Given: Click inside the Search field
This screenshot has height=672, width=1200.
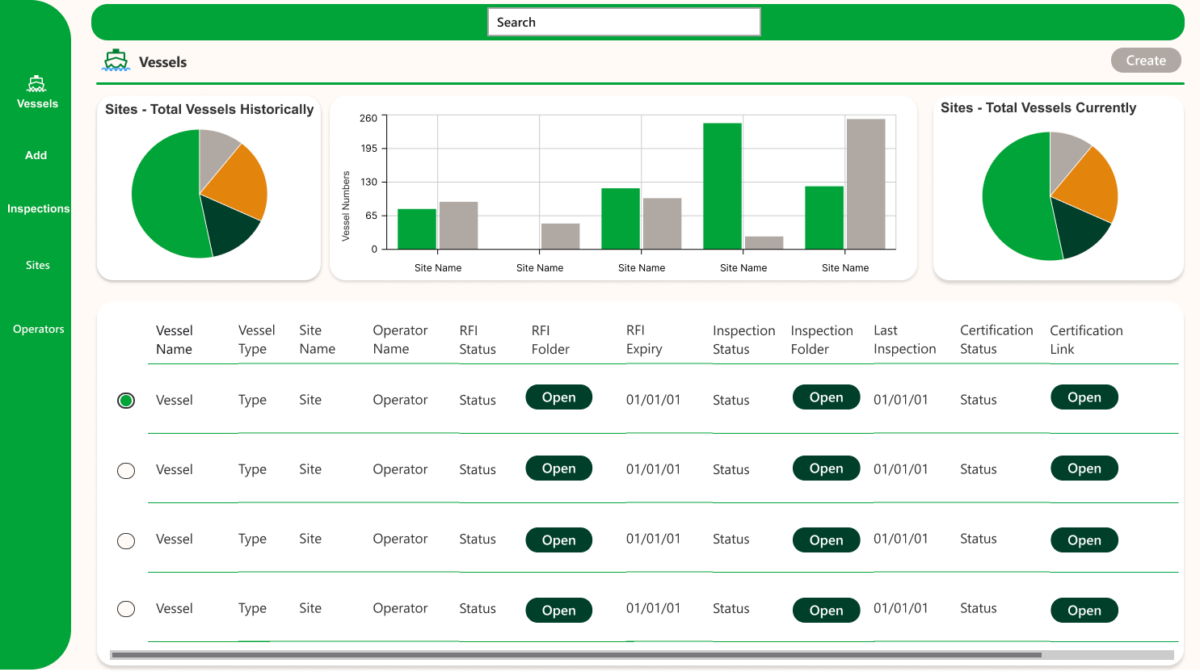Looking at the screenshot, I should [623, 21].
